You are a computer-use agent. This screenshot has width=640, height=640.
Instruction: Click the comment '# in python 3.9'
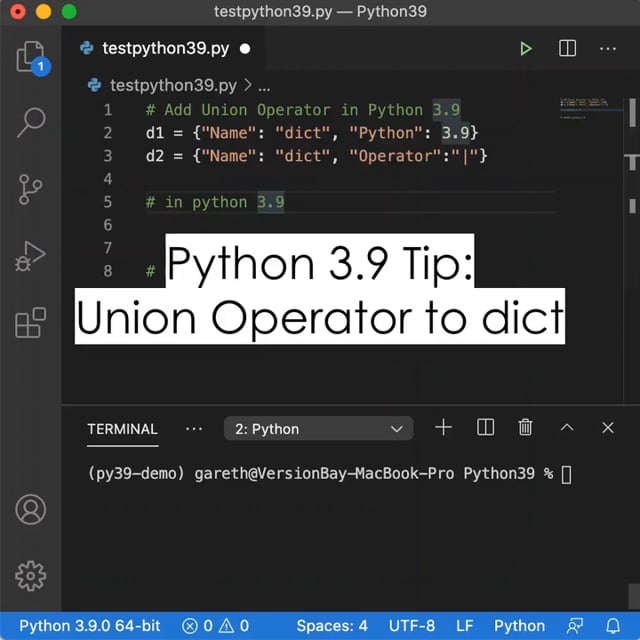pos(215,202)
